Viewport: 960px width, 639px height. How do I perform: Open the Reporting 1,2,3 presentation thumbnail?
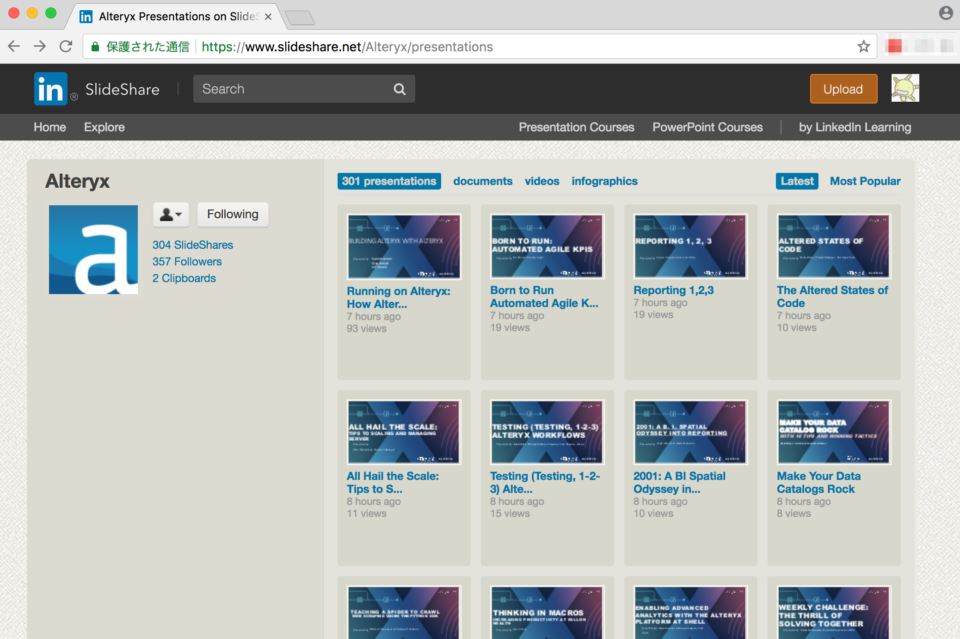690,245
